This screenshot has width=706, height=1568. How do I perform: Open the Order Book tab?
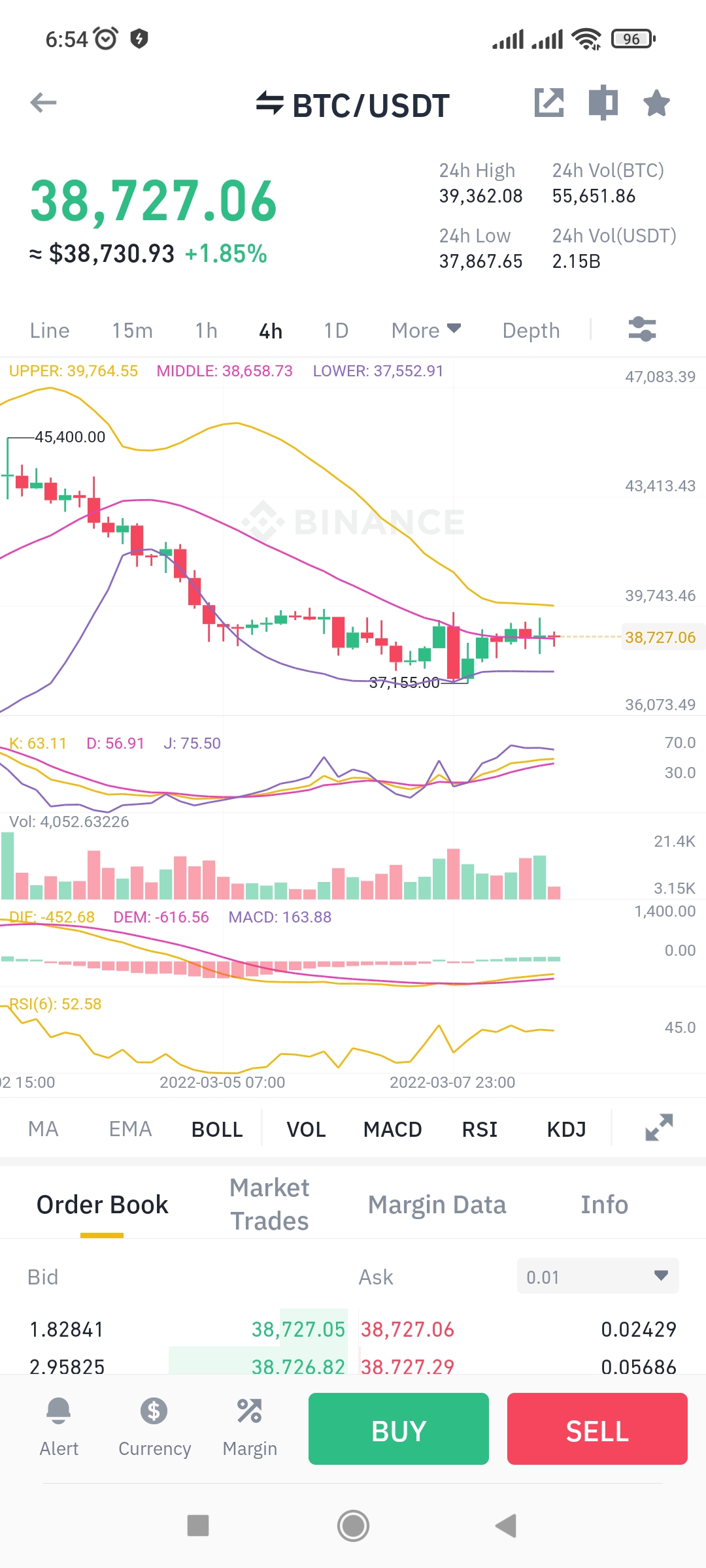pyautogui.click(x=102, y=1205)
